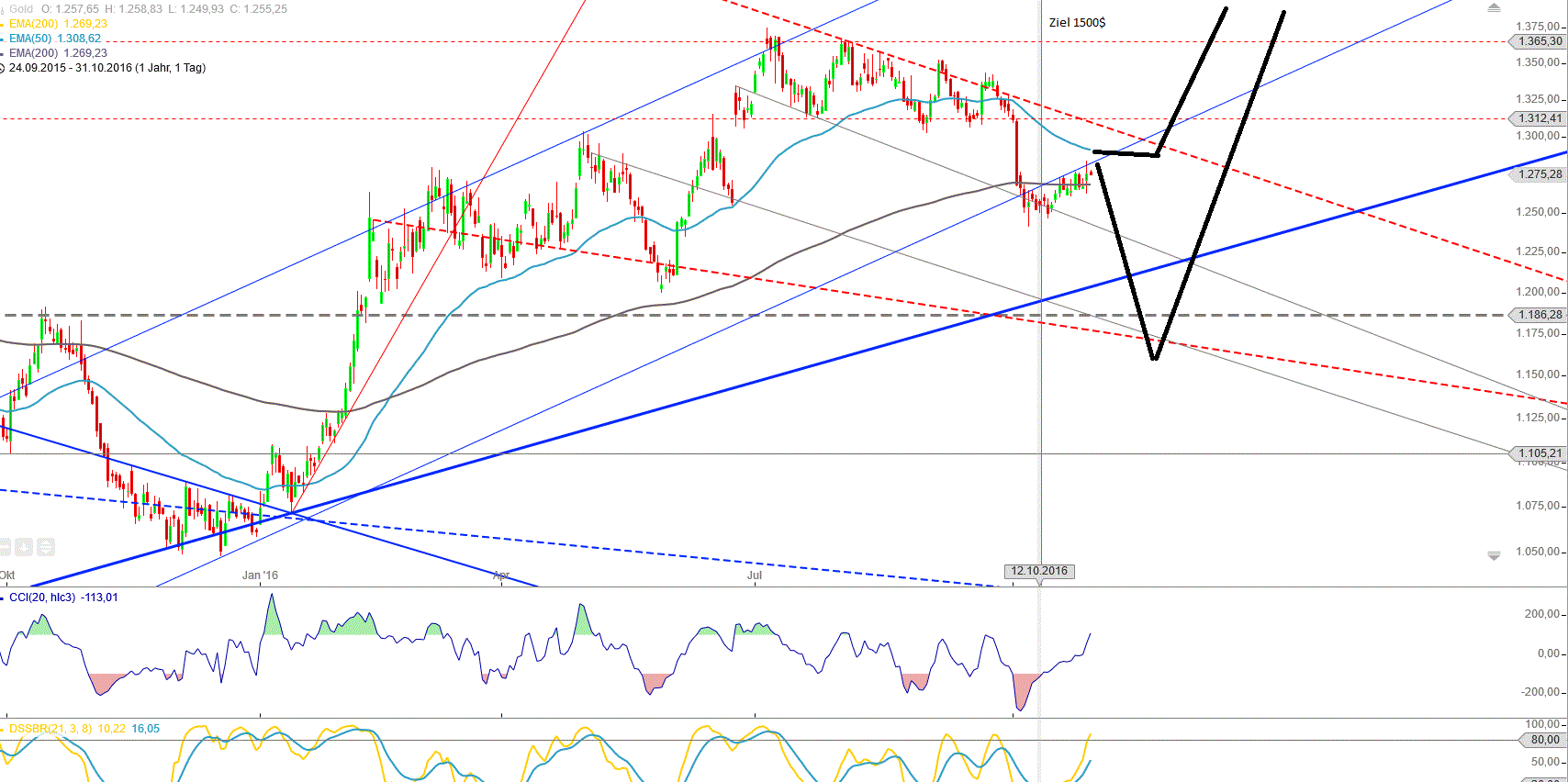Image resolution: width=1568 pixels, height=782 pixels.
Task: Click the 1.150,00 price axis label
Action: pyautogui.click(x=1539, y=374)
